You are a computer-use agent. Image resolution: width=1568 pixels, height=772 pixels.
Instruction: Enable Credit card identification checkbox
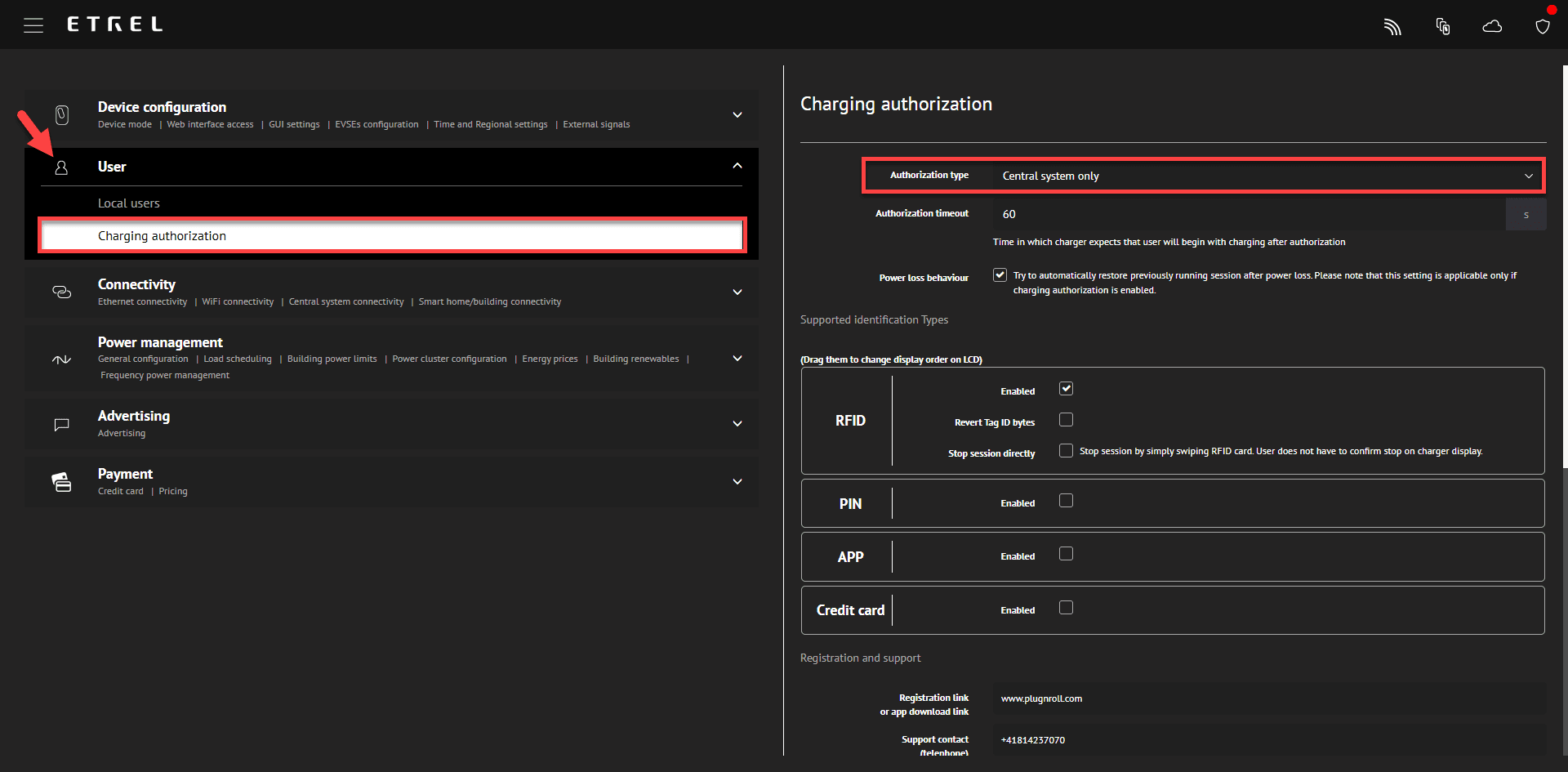click(1066, 608)
